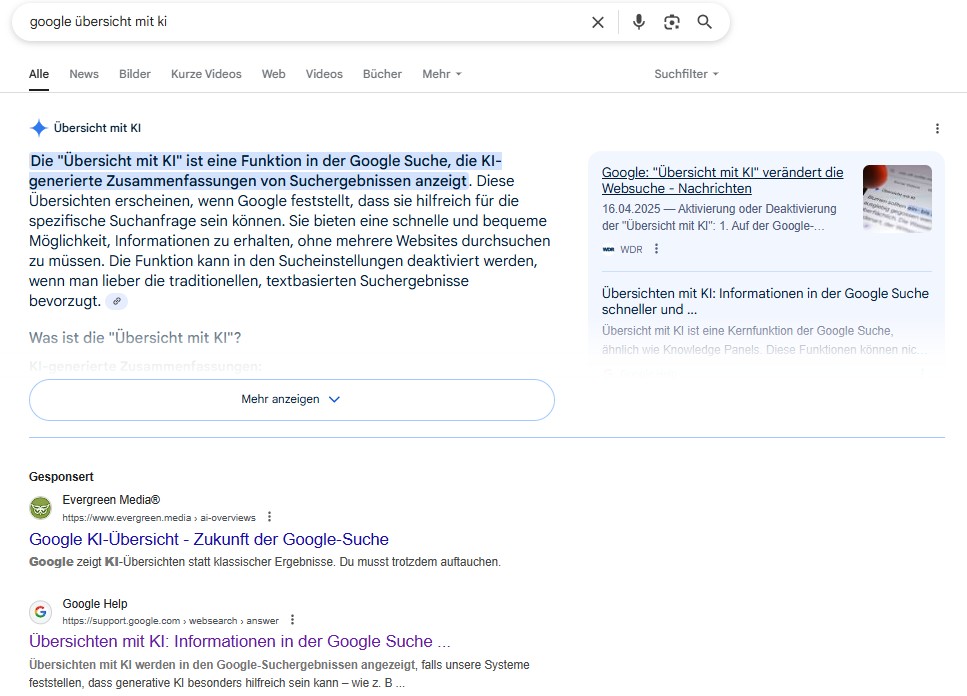Open Google Lens image search icon

click(672, 22)
